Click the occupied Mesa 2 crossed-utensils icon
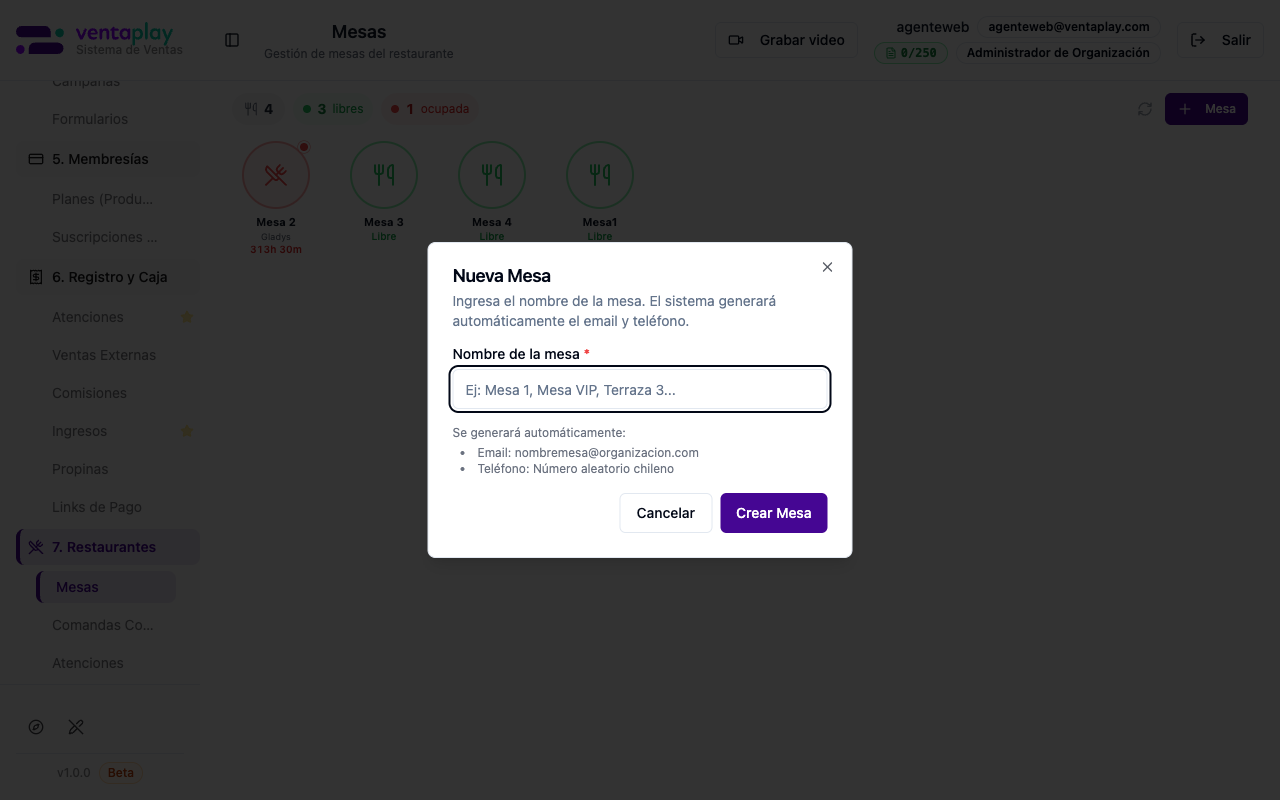The height and width of the screenshot is (800, 1280). pos(276,174)
